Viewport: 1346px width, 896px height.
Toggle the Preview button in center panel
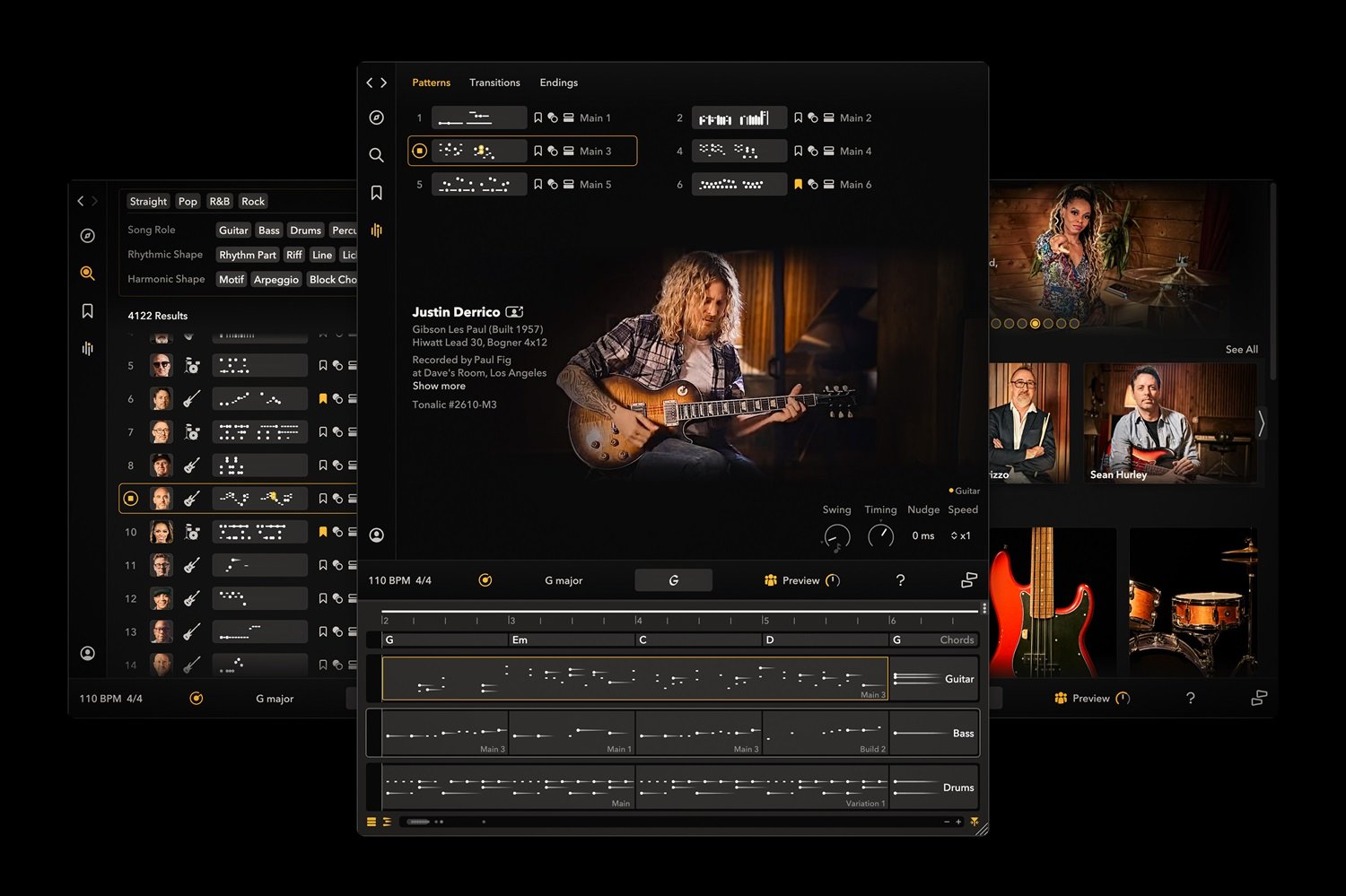click(x=800, y=580)
